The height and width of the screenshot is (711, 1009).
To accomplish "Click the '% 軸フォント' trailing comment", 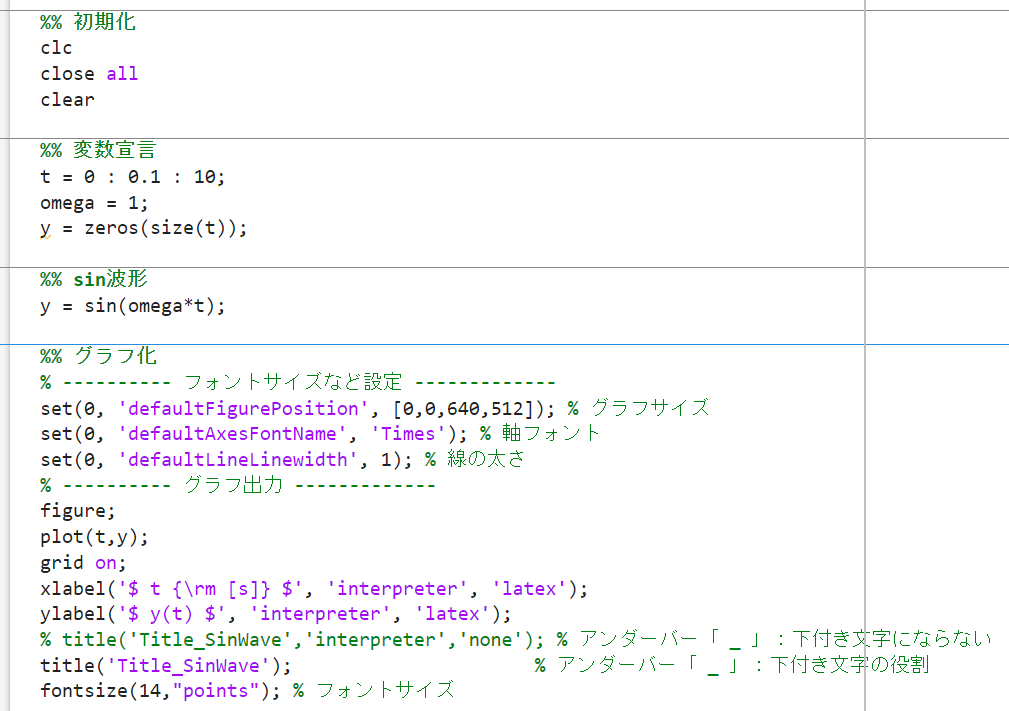I will pyautogui.click(x=540, y=434).
